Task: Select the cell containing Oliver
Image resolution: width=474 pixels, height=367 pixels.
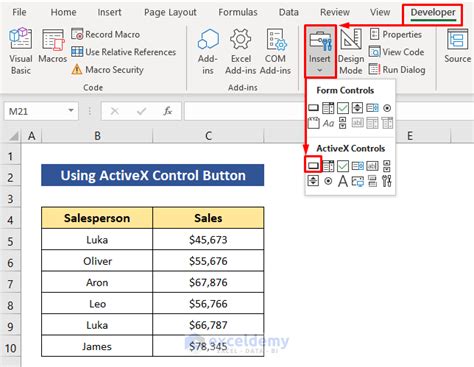Action: point(97,261)
